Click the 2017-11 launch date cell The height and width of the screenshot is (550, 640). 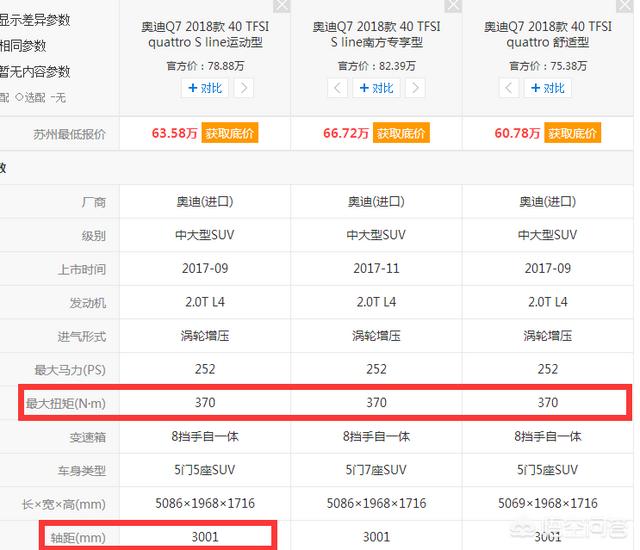[x=376, y=268]
